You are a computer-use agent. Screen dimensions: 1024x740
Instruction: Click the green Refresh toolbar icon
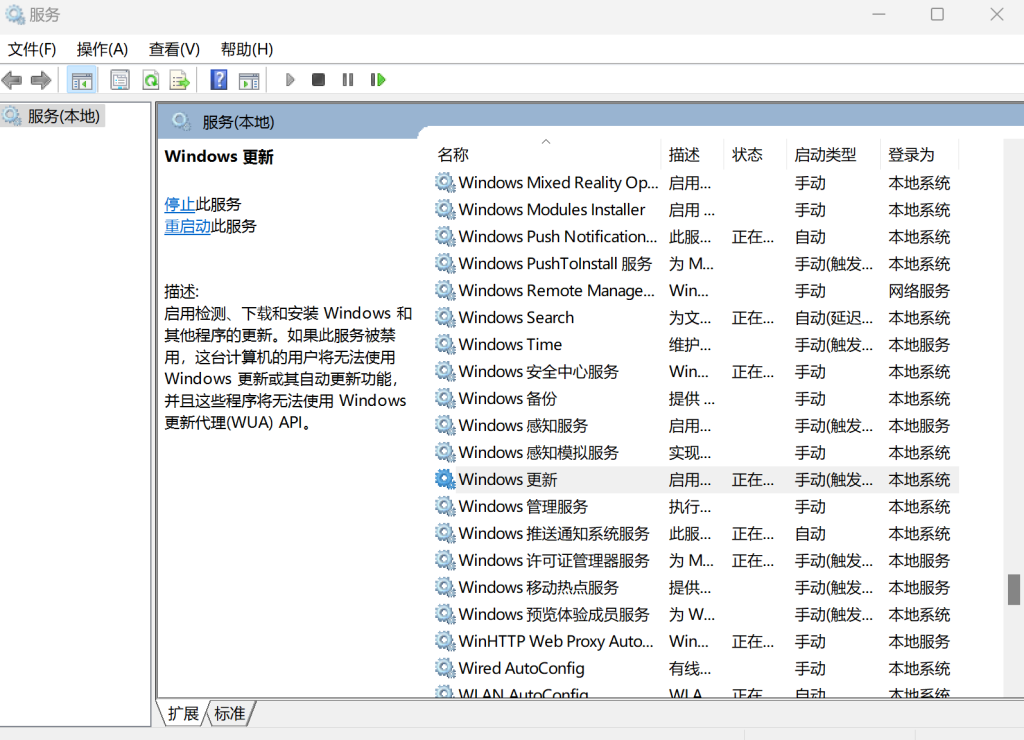pyautogui.click(x=150, y=80)
